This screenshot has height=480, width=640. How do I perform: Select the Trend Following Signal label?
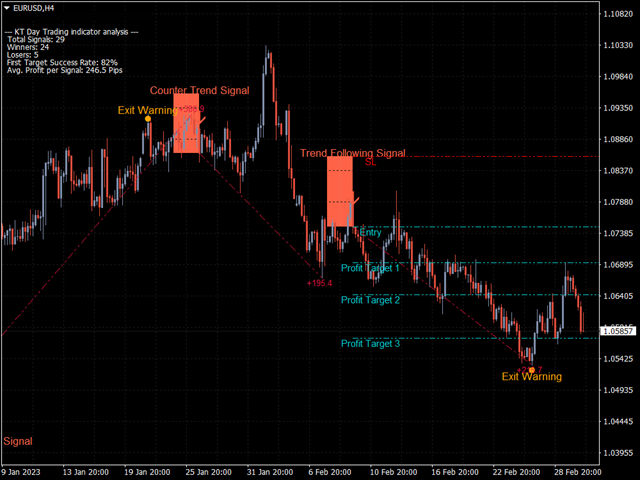[x=353, y=153]
